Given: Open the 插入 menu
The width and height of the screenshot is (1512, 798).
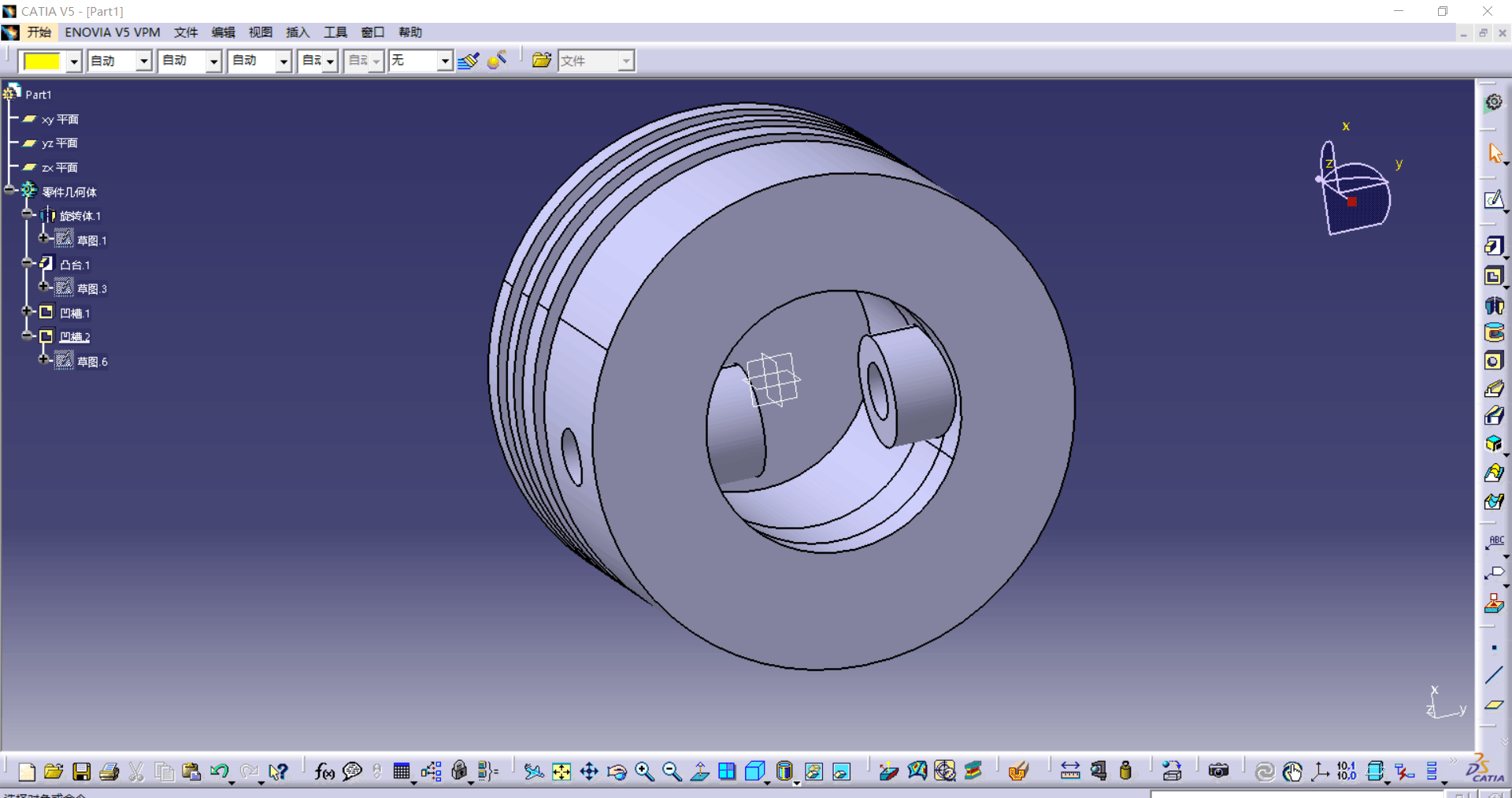Looking at the screenshot, I should pos(297,32).
